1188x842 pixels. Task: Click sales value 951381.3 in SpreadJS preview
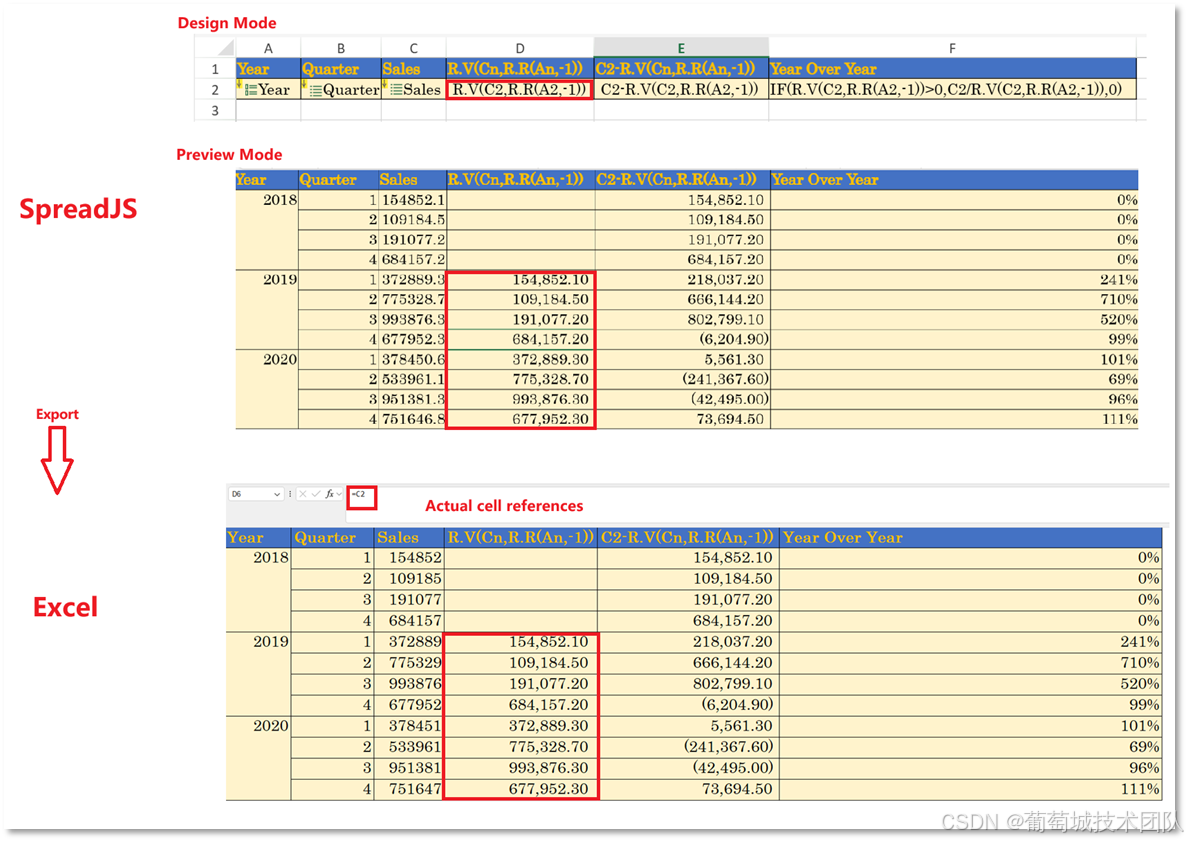pos(413,399)
